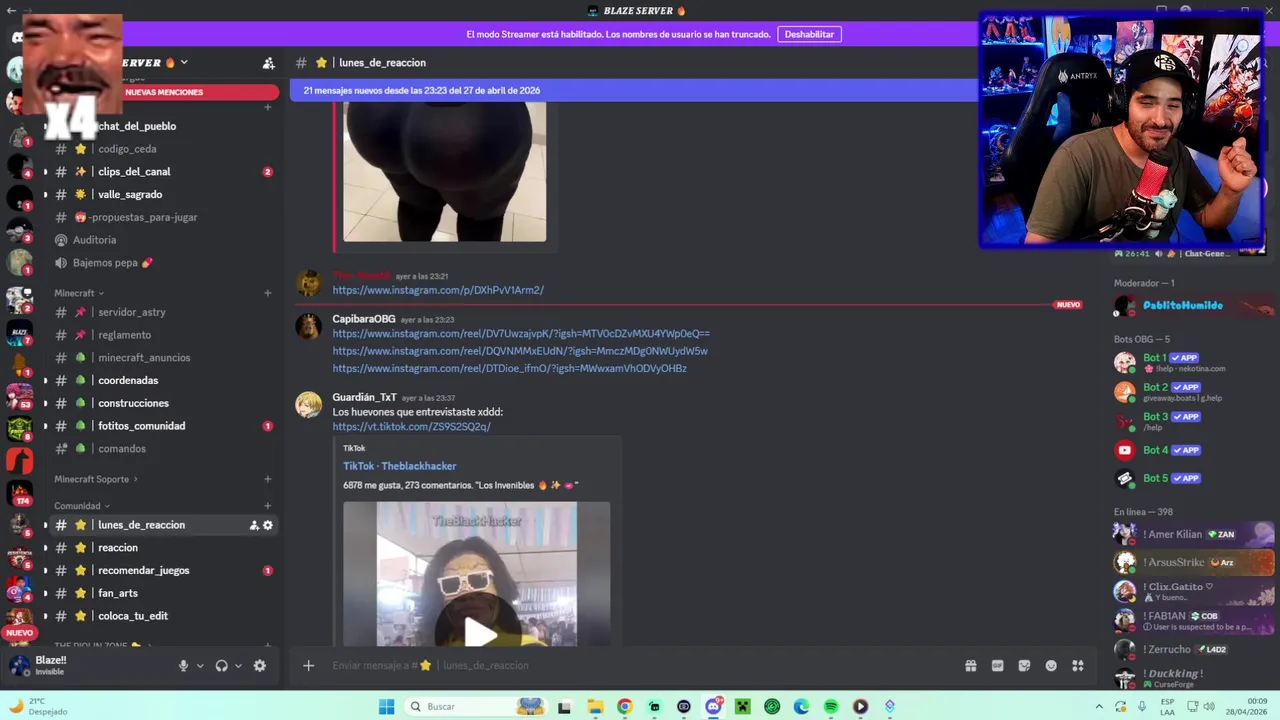
Task: Open user settings gear
Action: 260,666
